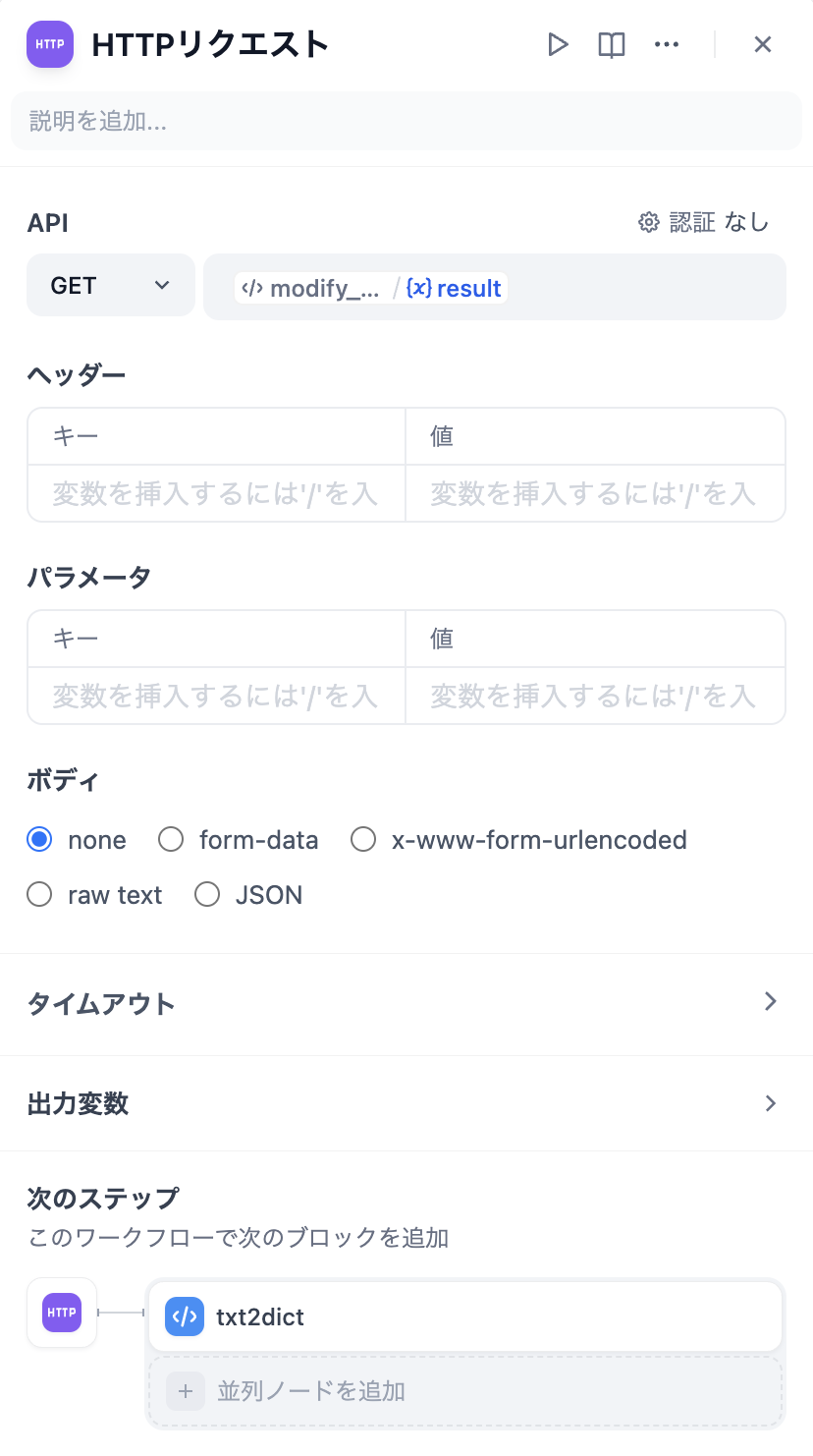Select the none body option
This screenshot has height=1456, width=813.
(39, 840)
